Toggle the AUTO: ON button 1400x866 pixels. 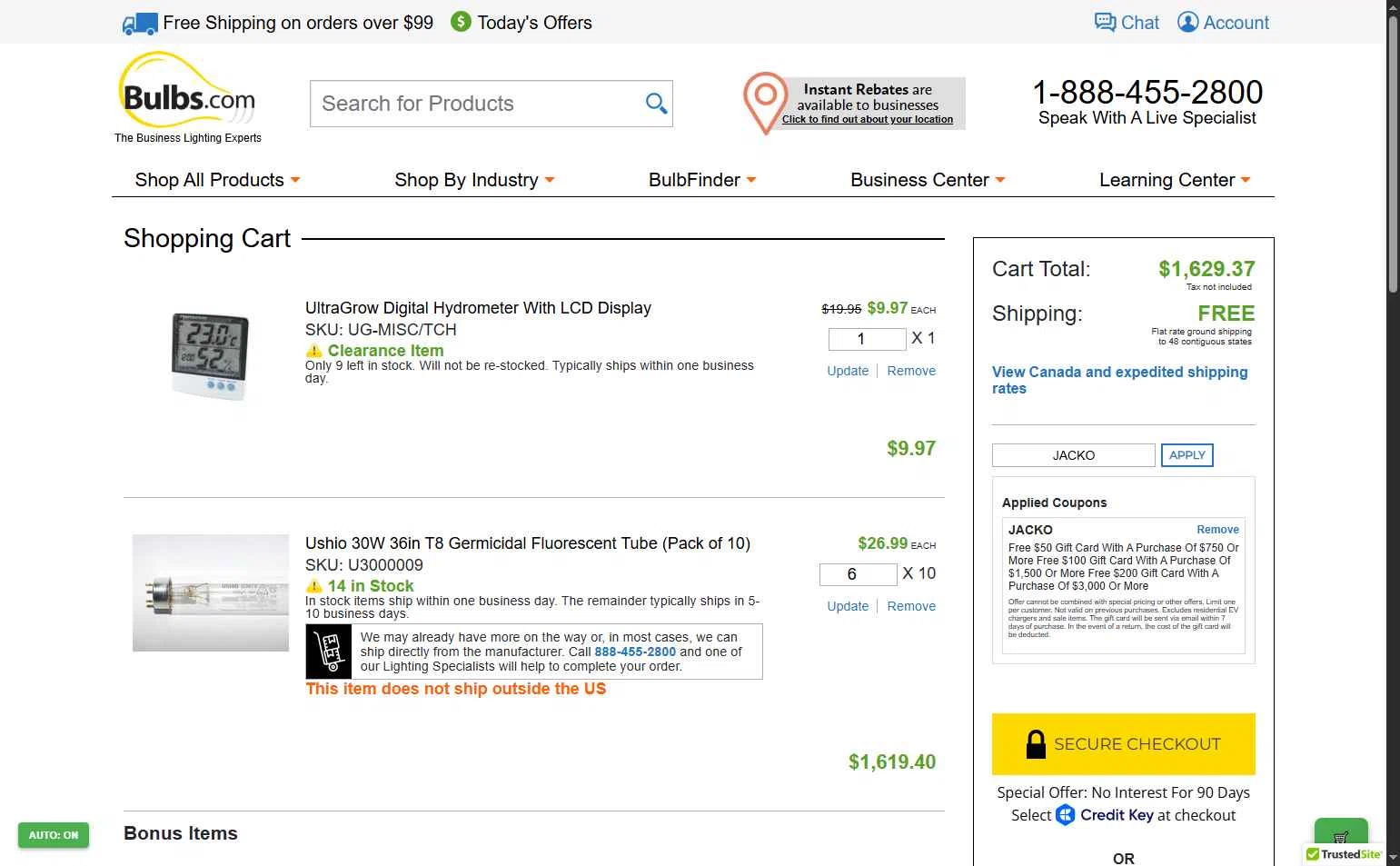(54, 835)
